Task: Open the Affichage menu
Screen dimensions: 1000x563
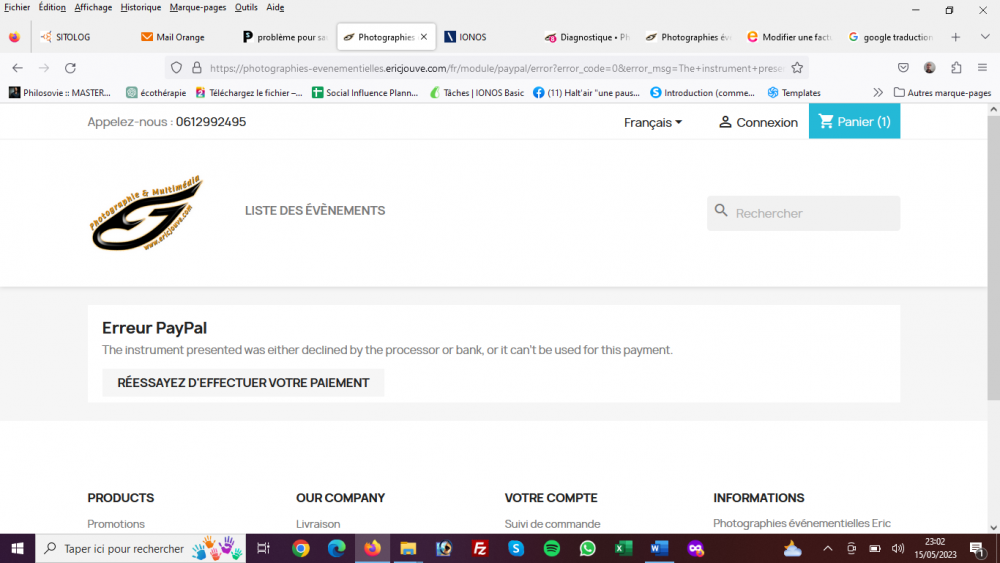Action: pos(93,8)
